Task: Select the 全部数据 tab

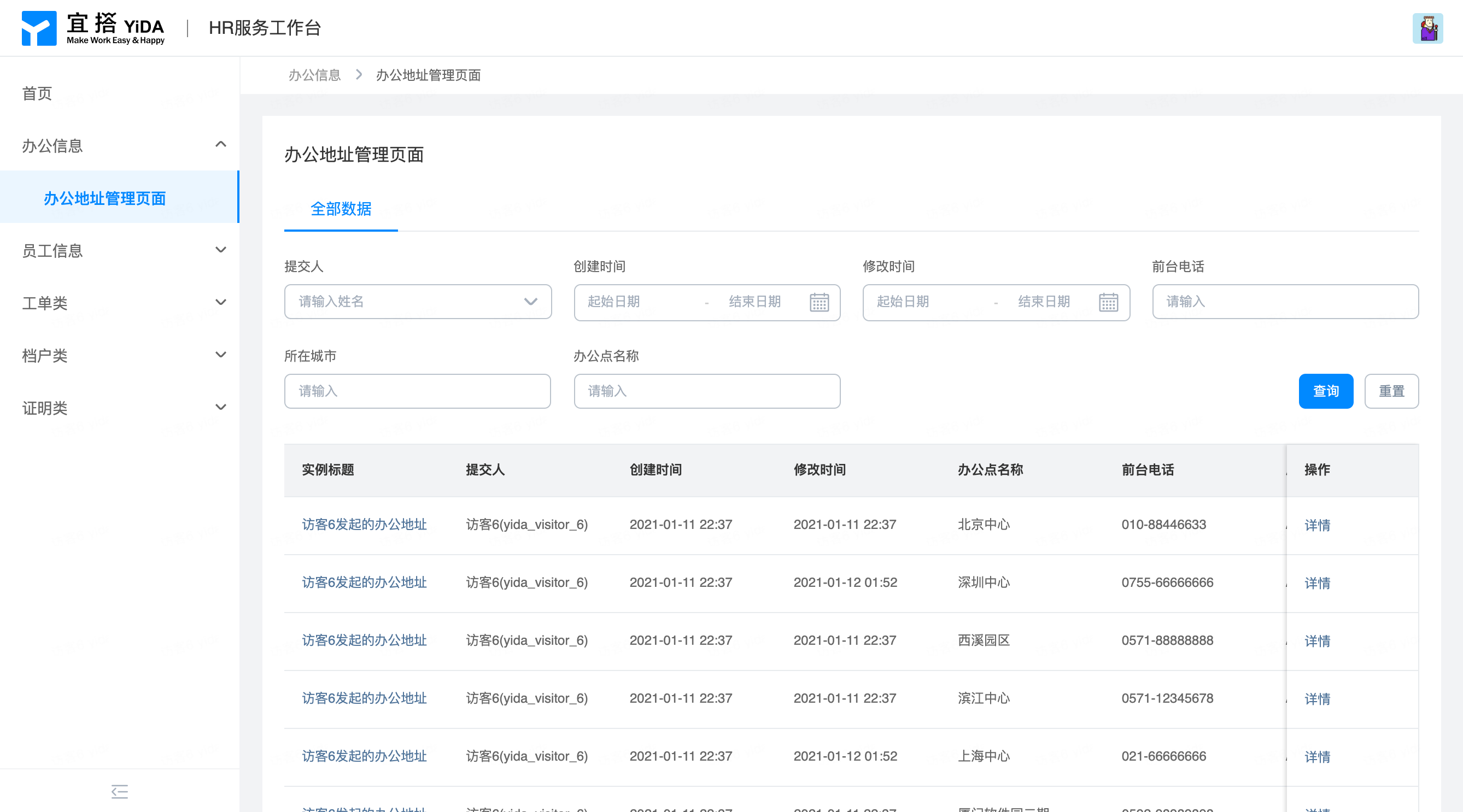Action: coord(341,209)
